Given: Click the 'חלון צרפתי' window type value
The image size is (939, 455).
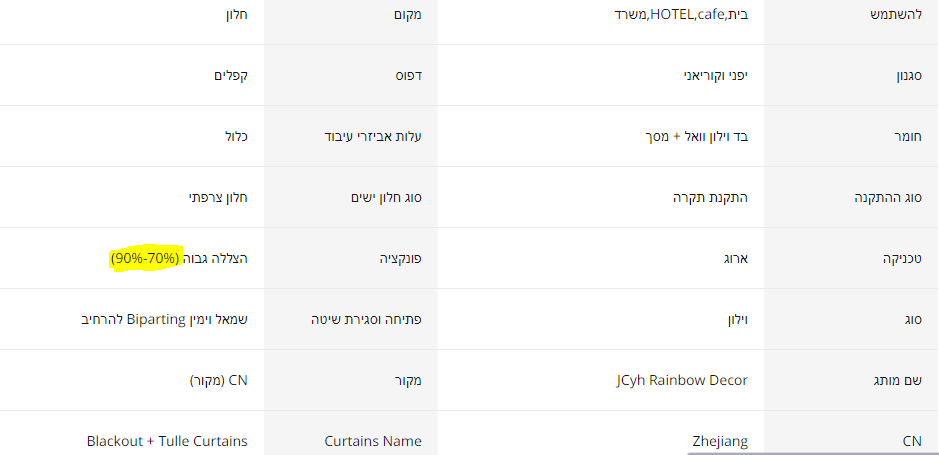Looking at the screenshot, I should 218,197.
